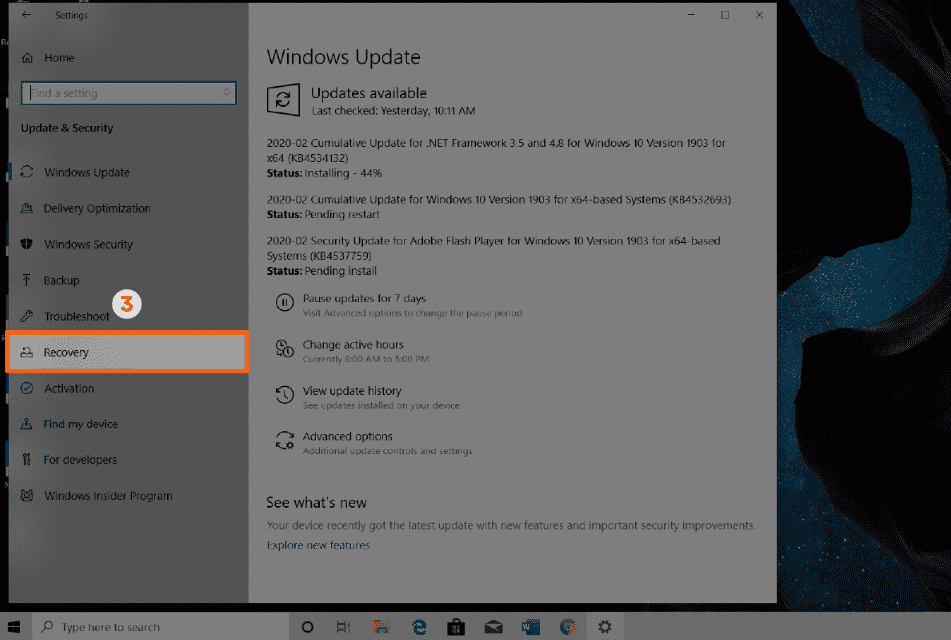This screenshot has height=640, width=951.
Task: Select Windows Update in the sidebar
Action: 129,172
